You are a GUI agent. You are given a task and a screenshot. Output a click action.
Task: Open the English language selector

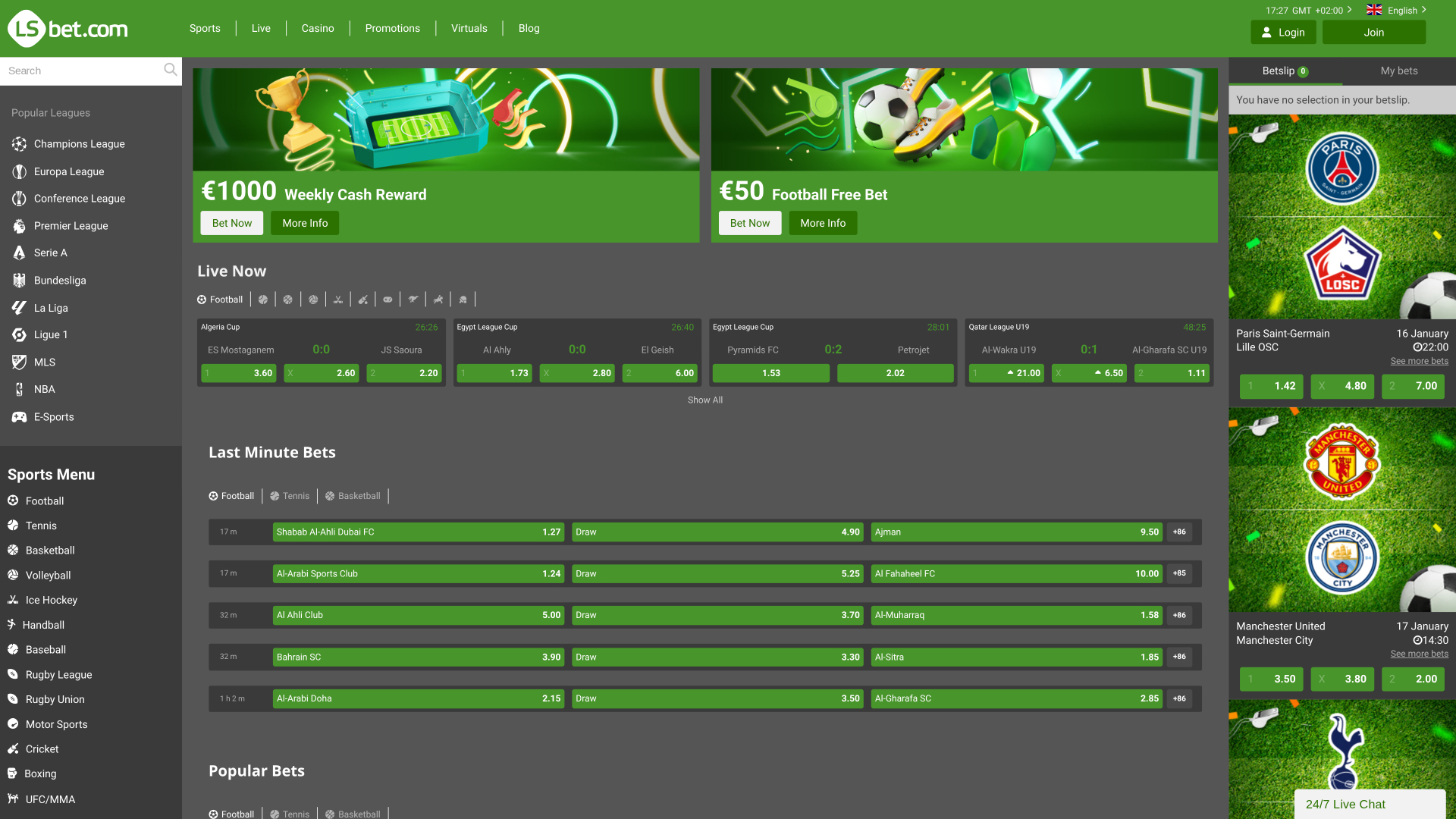1398,10
